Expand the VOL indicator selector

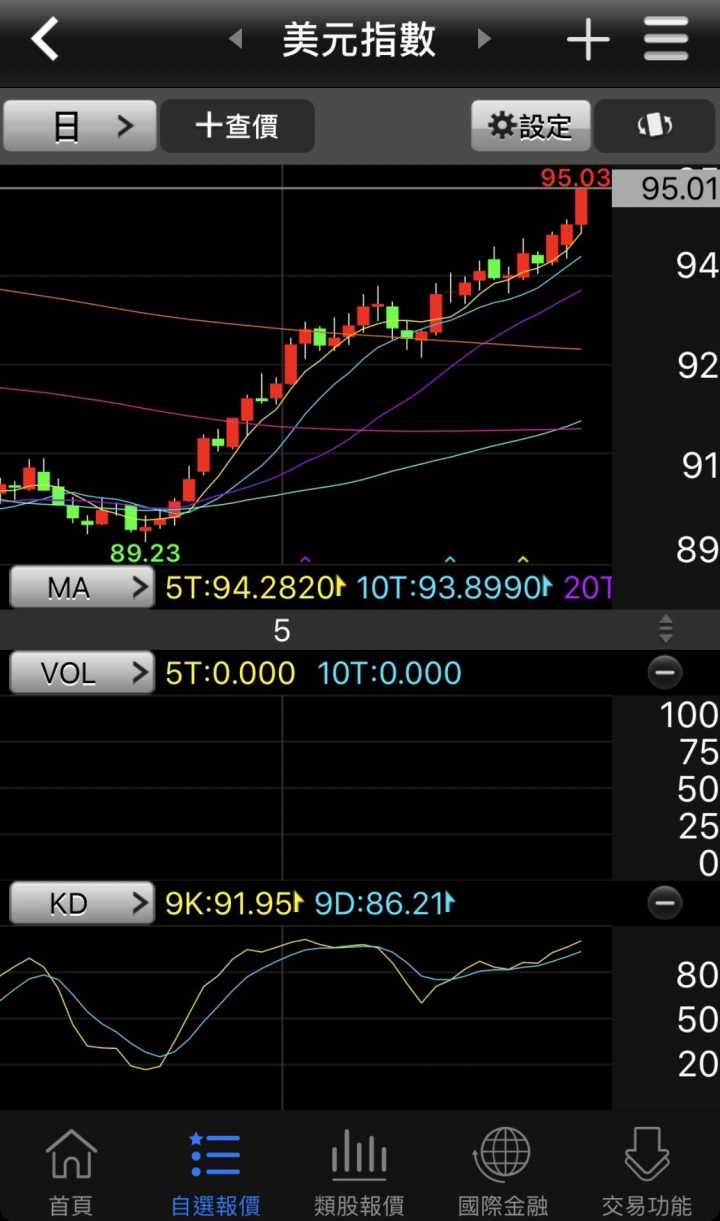point(82,673)
